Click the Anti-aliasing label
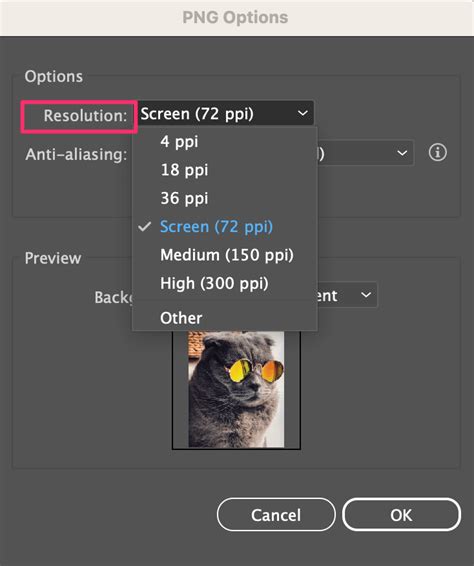The image size is (474, 566). pos(76,154)
